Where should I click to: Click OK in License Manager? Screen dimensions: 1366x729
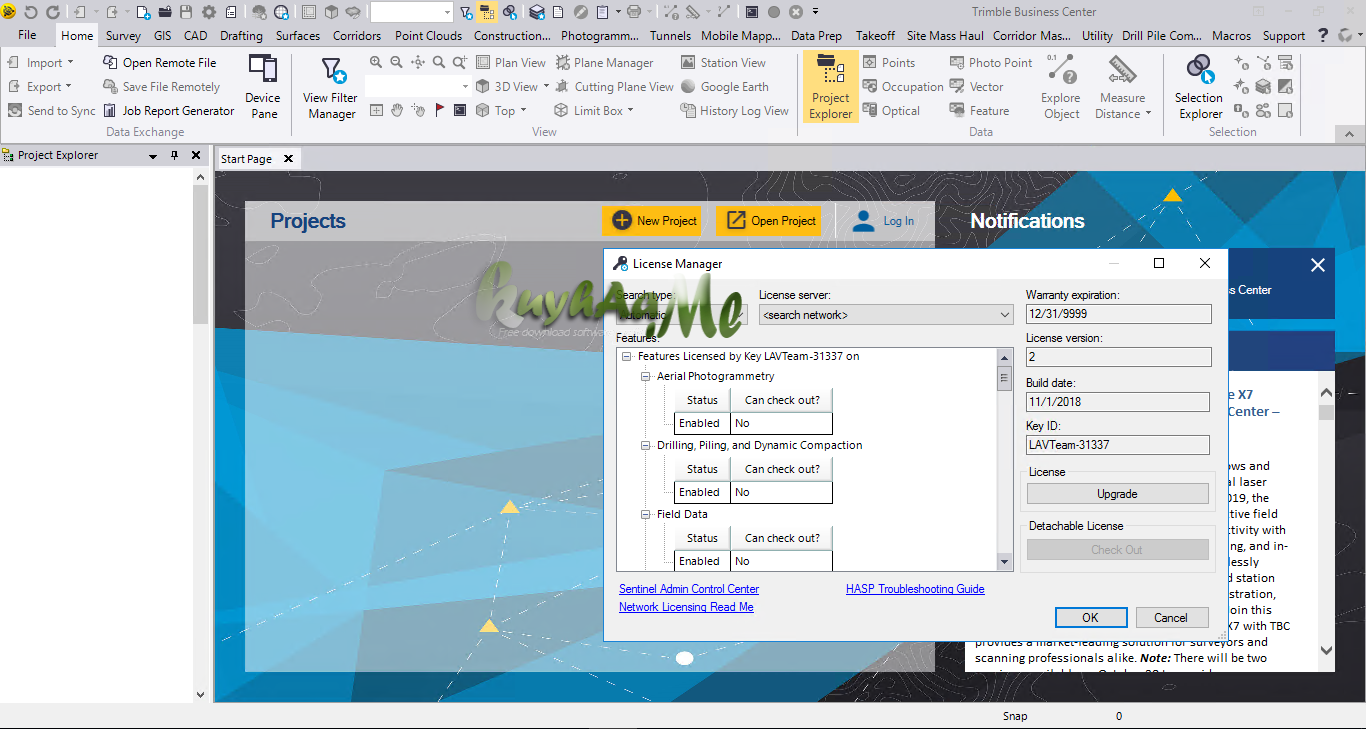click(x=1090, y=618)
